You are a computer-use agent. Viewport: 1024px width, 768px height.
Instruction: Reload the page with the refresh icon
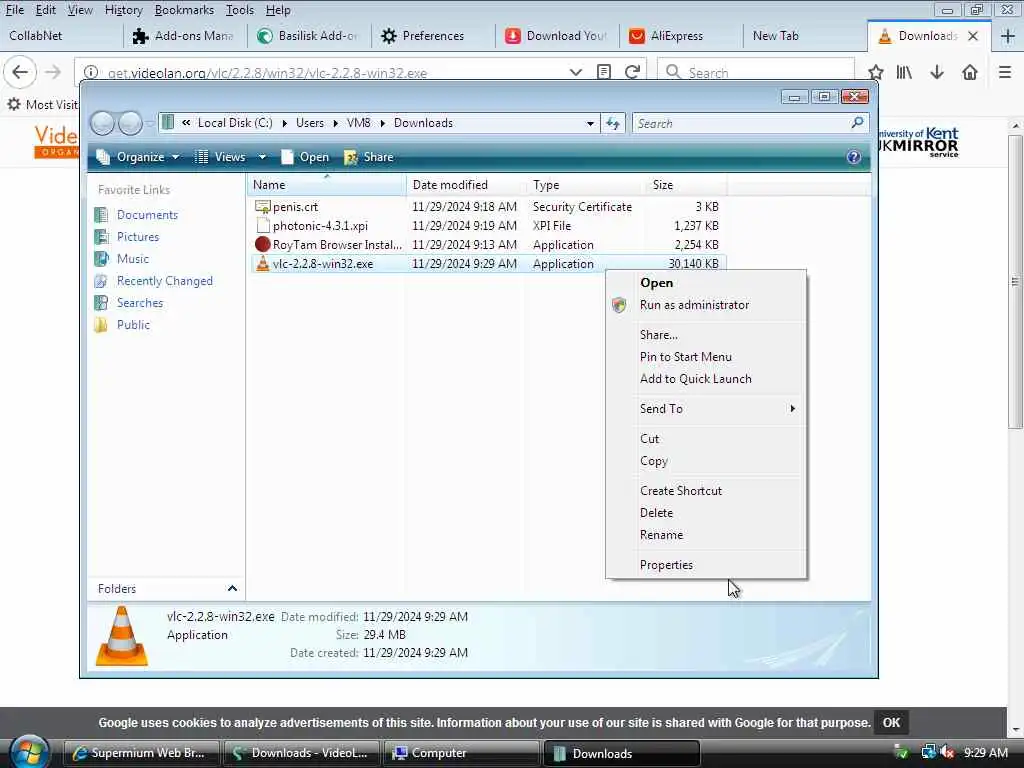tap(632, 72)
